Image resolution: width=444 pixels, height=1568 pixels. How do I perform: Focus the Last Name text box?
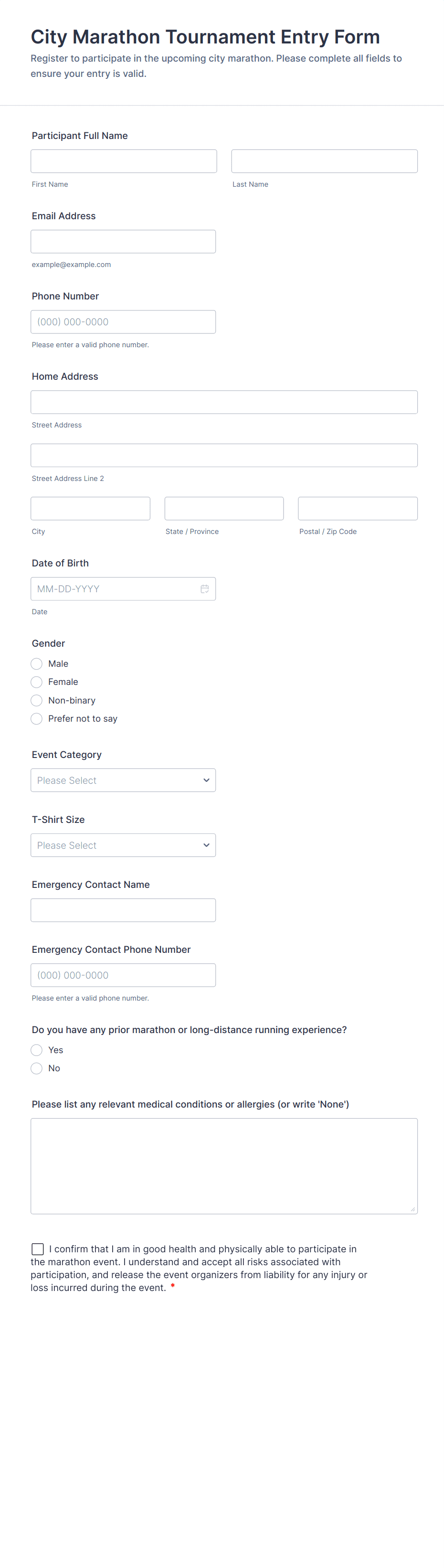pos(324,161)
